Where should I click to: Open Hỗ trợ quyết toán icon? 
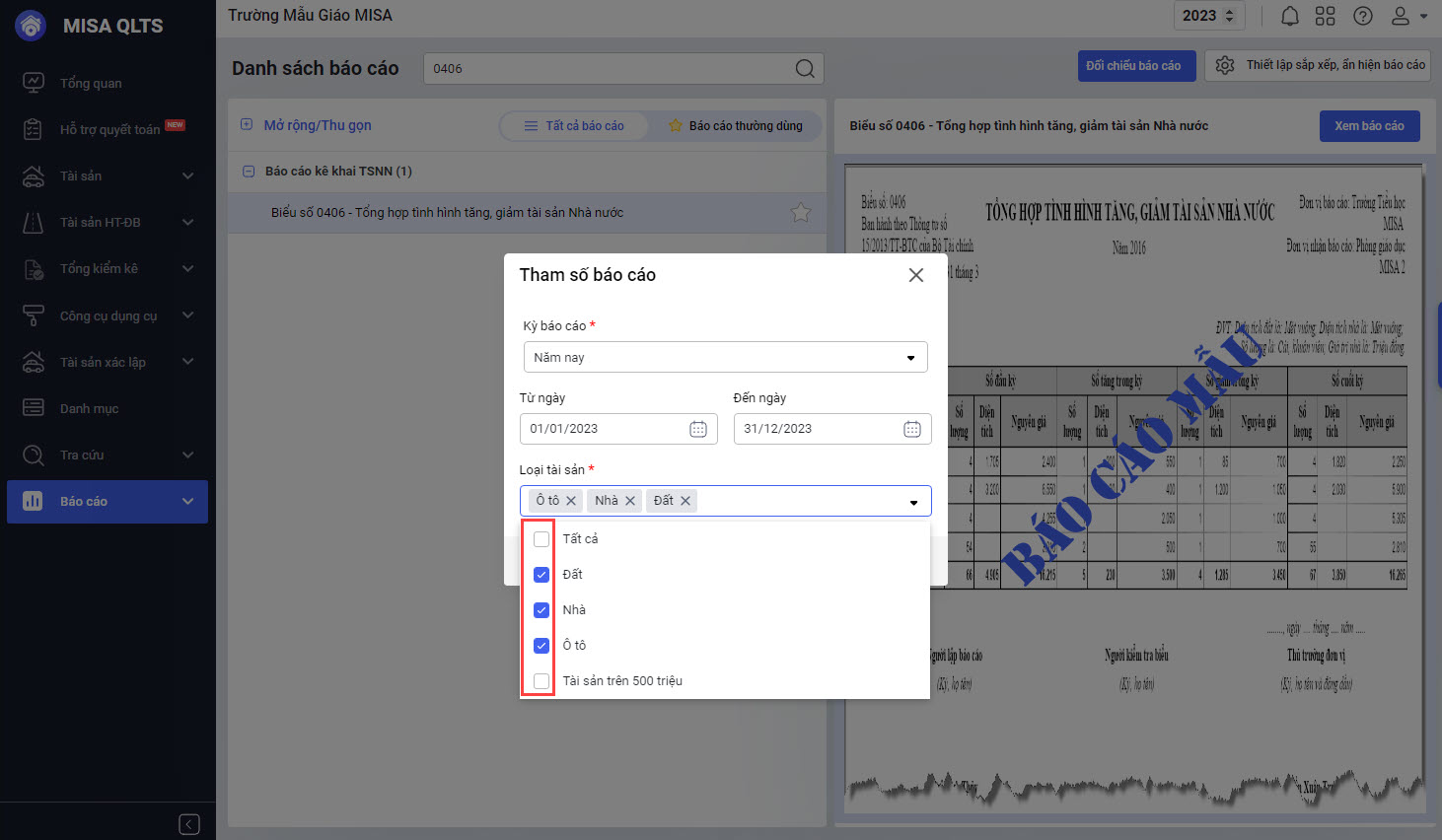click(34, 129)
